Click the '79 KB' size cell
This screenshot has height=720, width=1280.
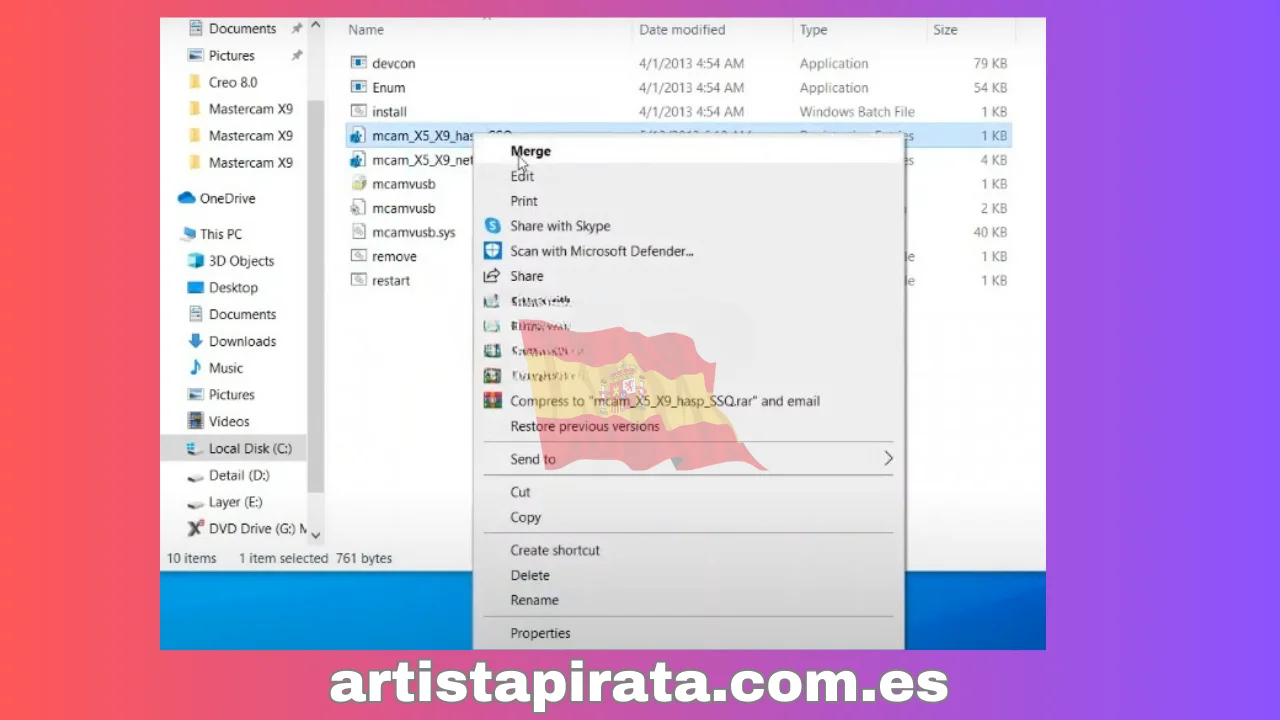(x=990, y=63)
